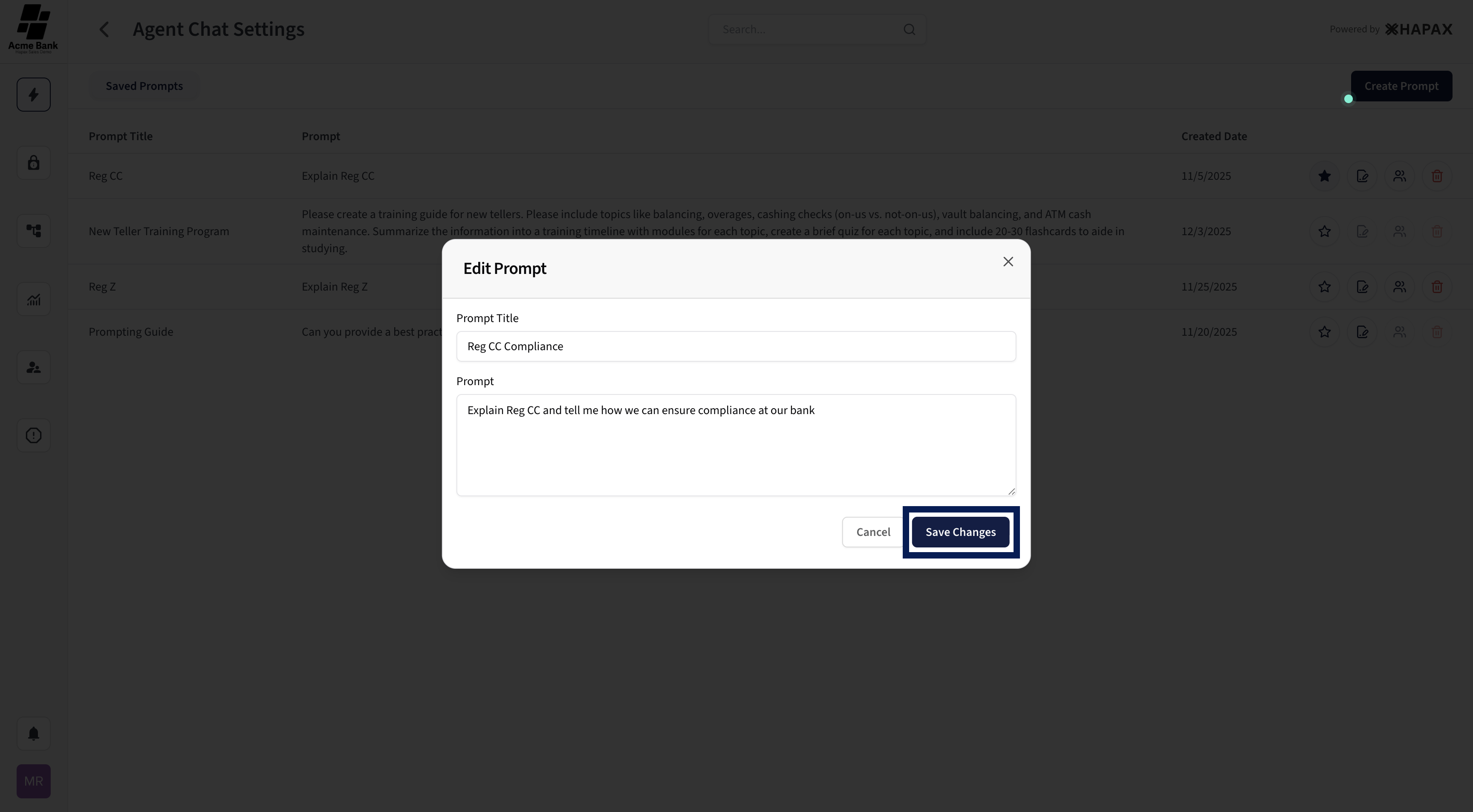
Task: Click the alert circle sidebar icon
Action: tap(33, 435)
